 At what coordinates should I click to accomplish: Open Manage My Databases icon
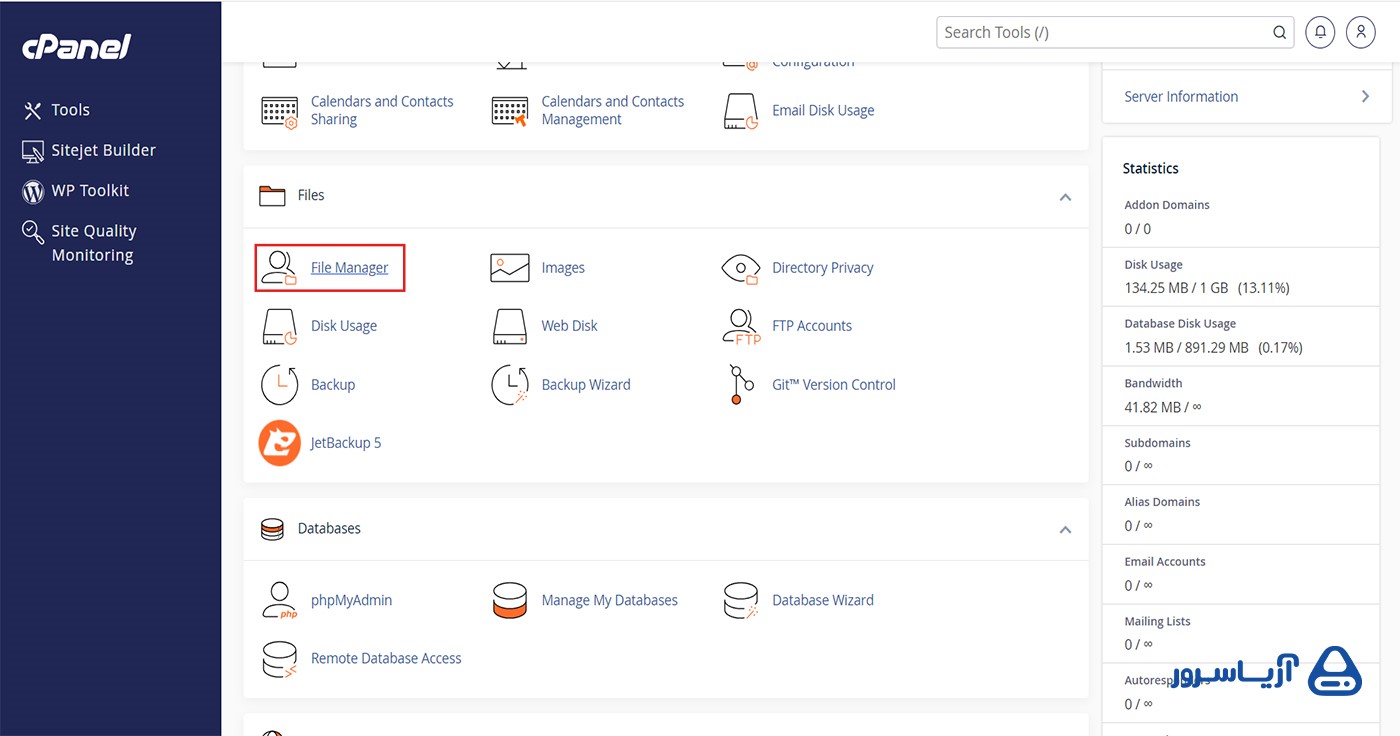click(510, 600)
